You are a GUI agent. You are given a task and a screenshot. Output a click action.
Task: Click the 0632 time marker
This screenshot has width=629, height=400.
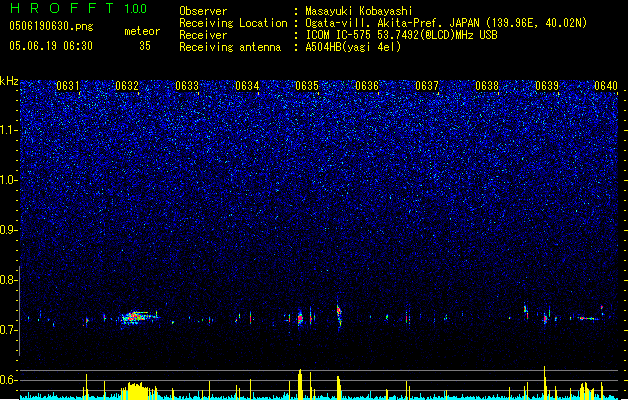coord(127,86)
